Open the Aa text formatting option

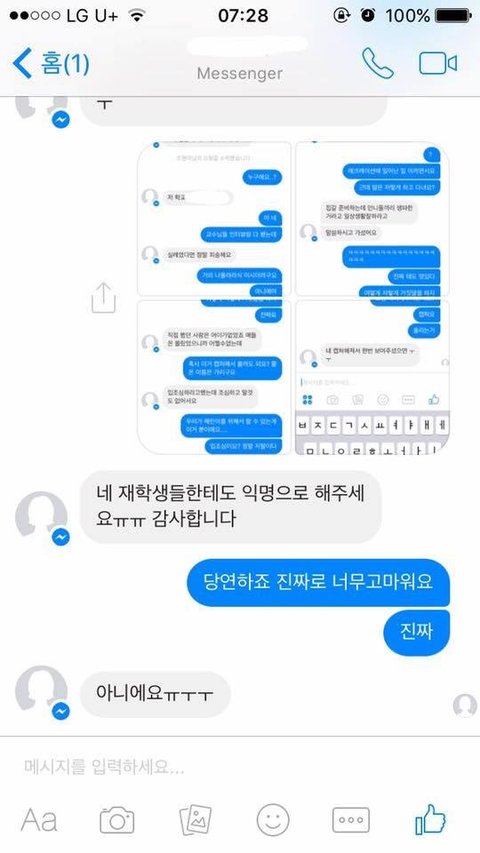(39, 820)
